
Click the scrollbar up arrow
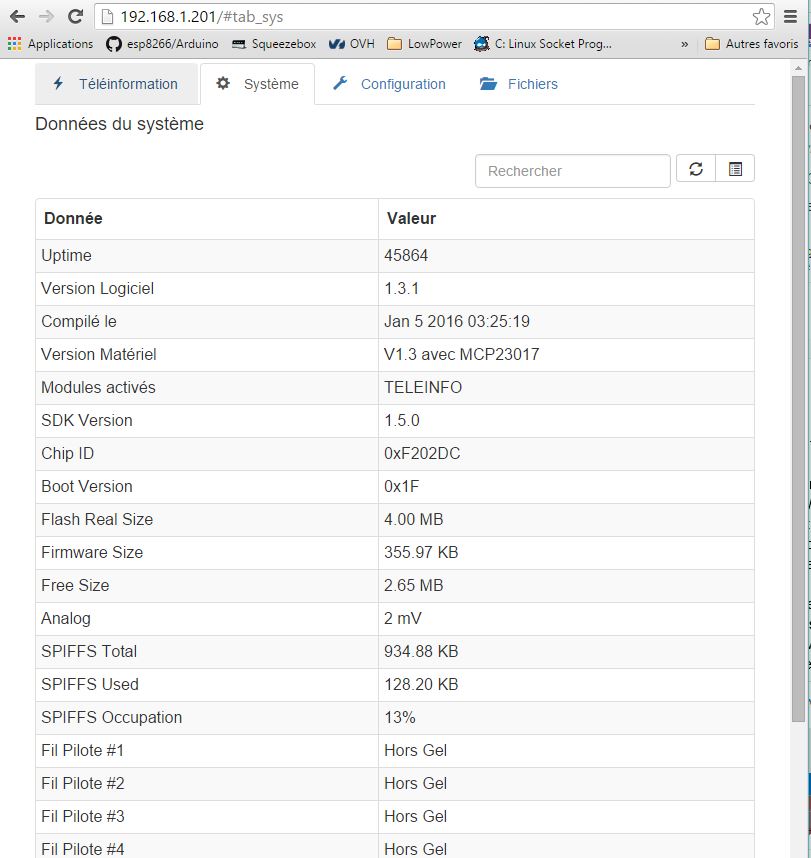798,67
